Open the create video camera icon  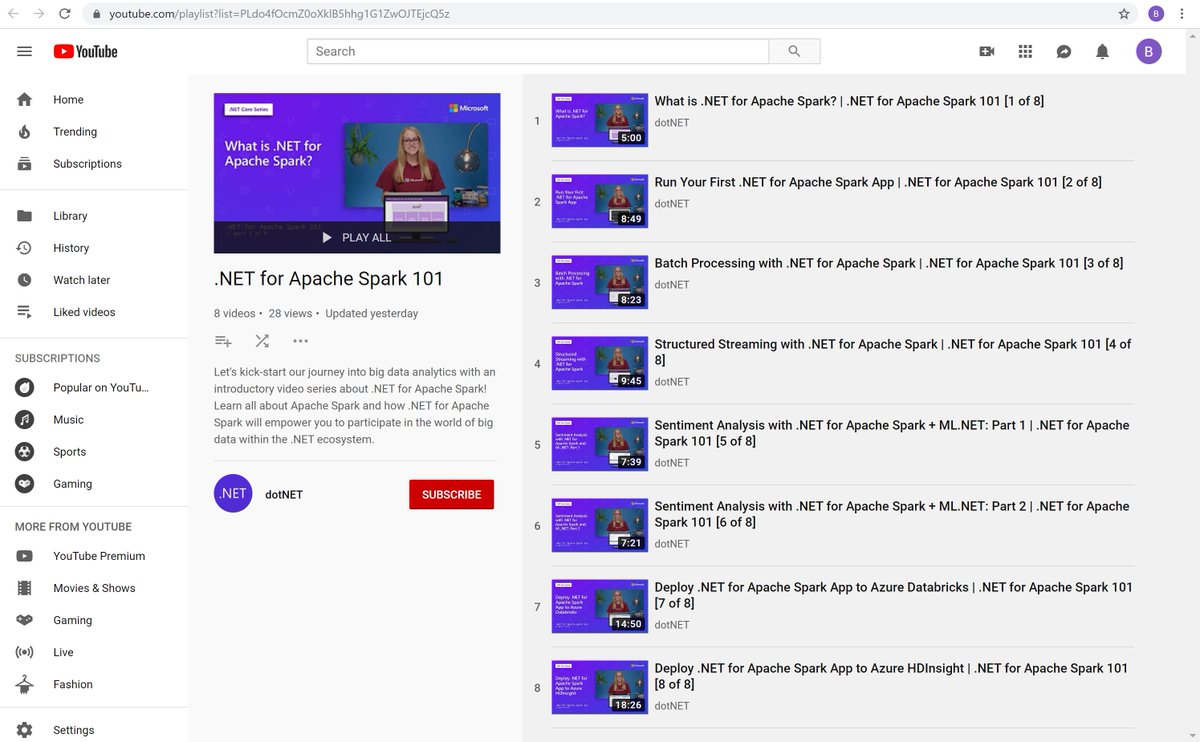point(987,51)
